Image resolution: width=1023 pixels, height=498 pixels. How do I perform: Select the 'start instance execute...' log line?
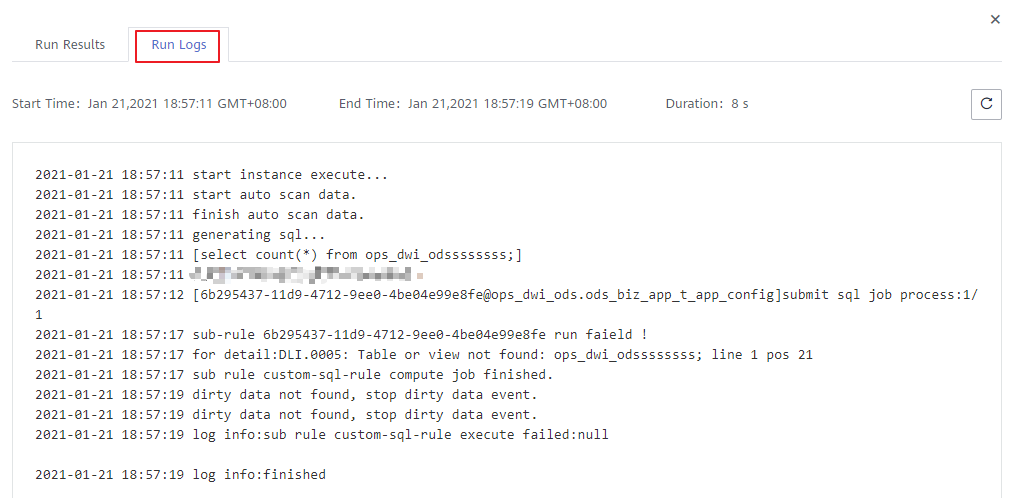point(211,175)
